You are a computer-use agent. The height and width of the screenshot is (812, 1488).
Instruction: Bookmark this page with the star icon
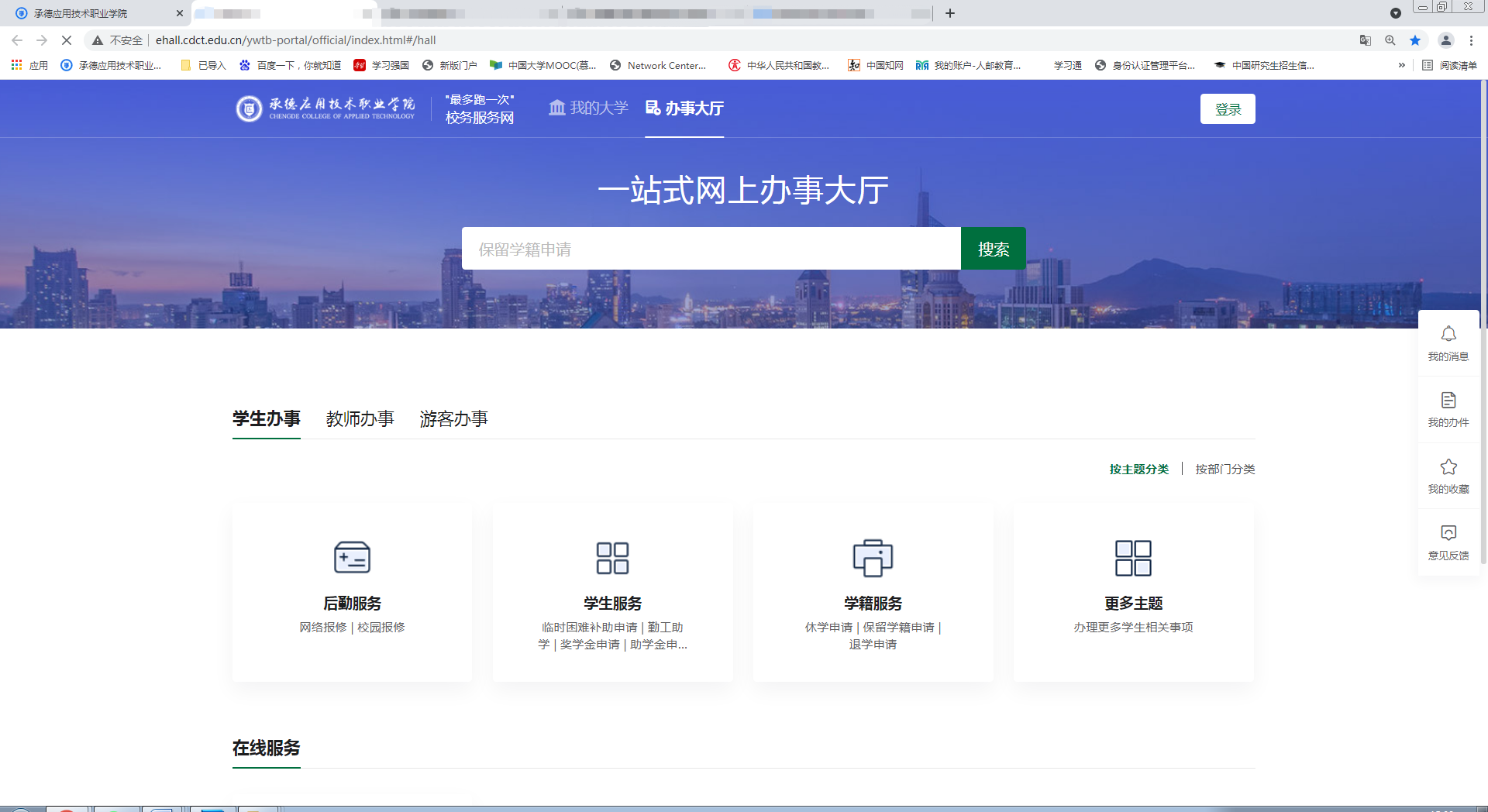pos(1415,40)
